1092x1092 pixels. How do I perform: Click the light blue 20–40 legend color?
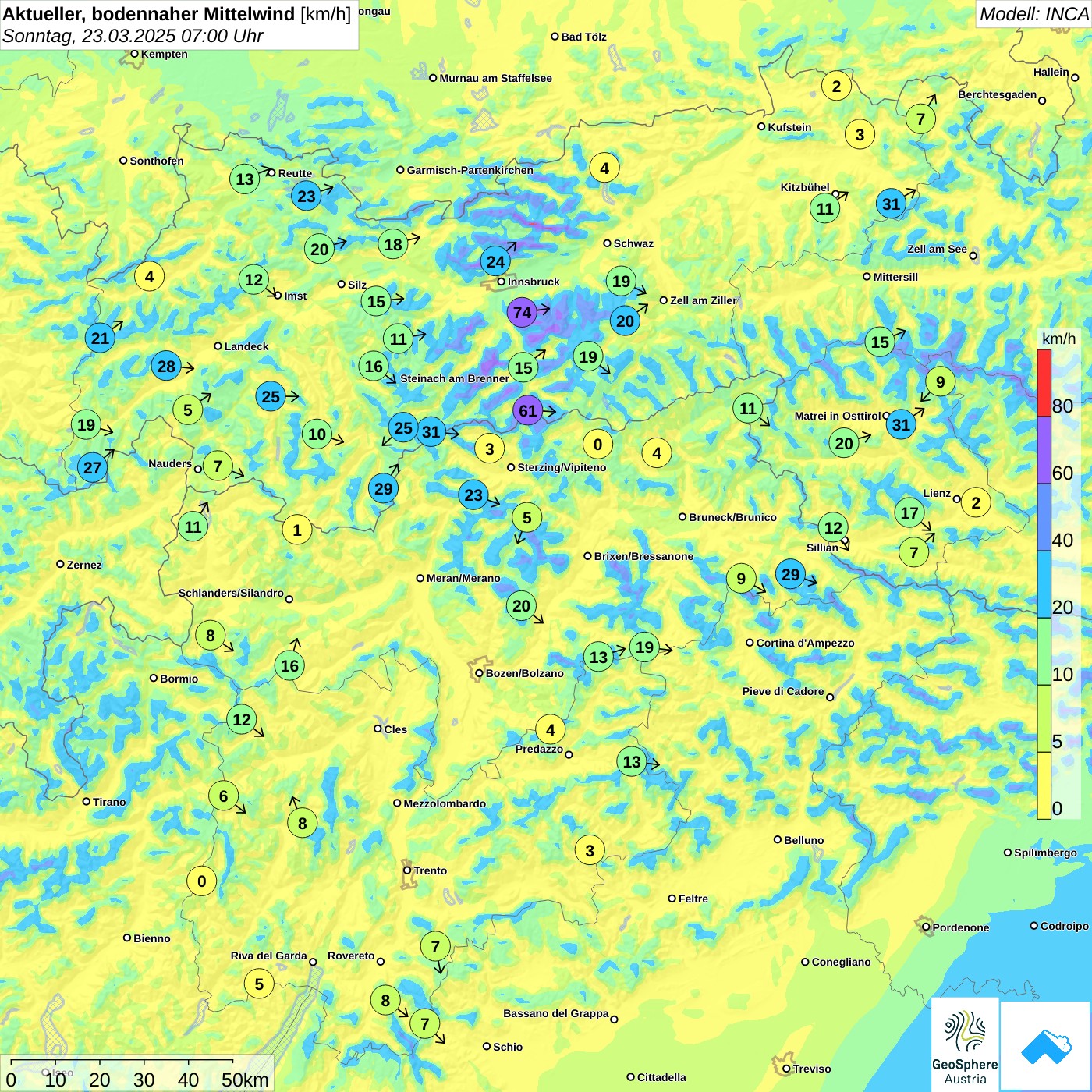(x=1044, y=585)
